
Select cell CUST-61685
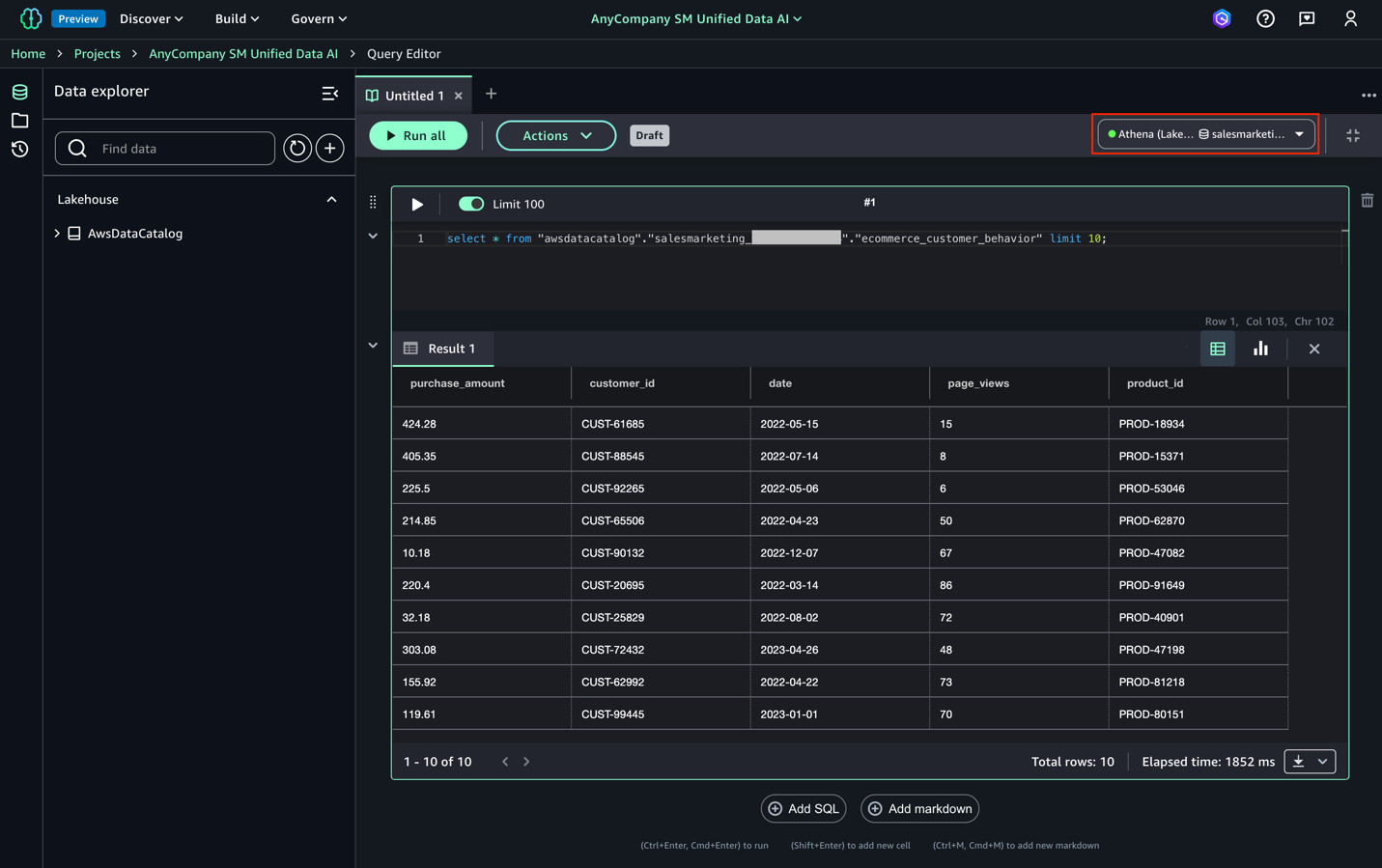[x=661, y=424]
